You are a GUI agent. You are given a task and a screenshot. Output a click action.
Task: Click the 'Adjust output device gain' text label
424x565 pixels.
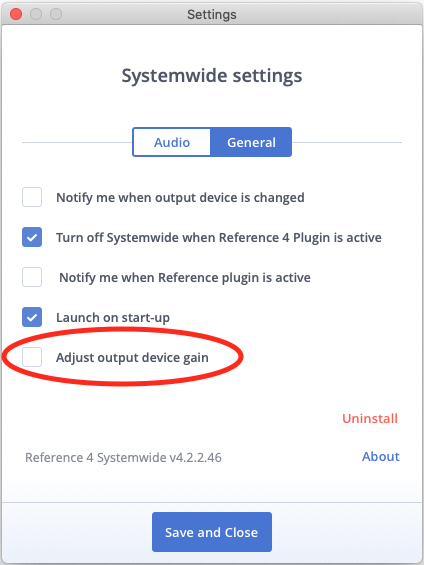click(x=132, y=357)
